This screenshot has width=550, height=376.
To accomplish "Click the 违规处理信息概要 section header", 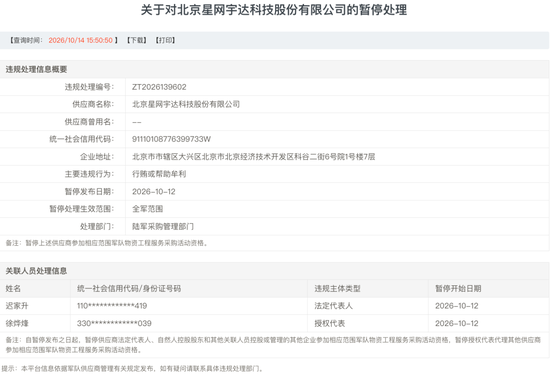I will point(36,69).
